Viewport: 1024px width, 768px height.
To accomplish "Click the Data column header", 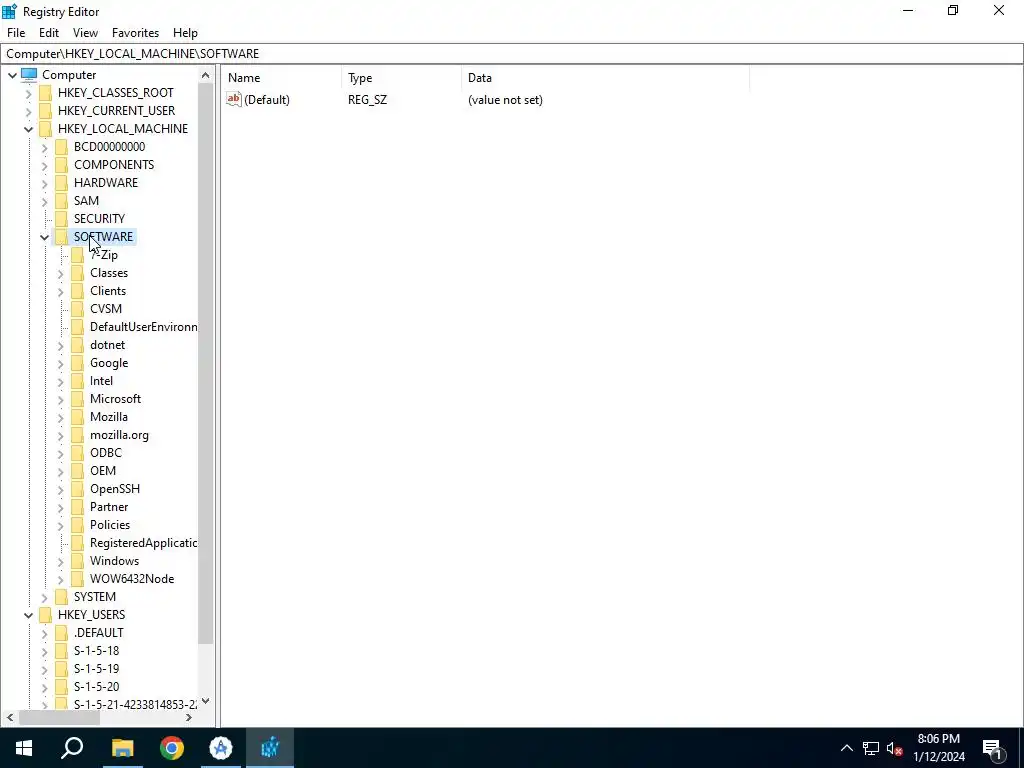I will pyautogui.click(x=605, y=78).
